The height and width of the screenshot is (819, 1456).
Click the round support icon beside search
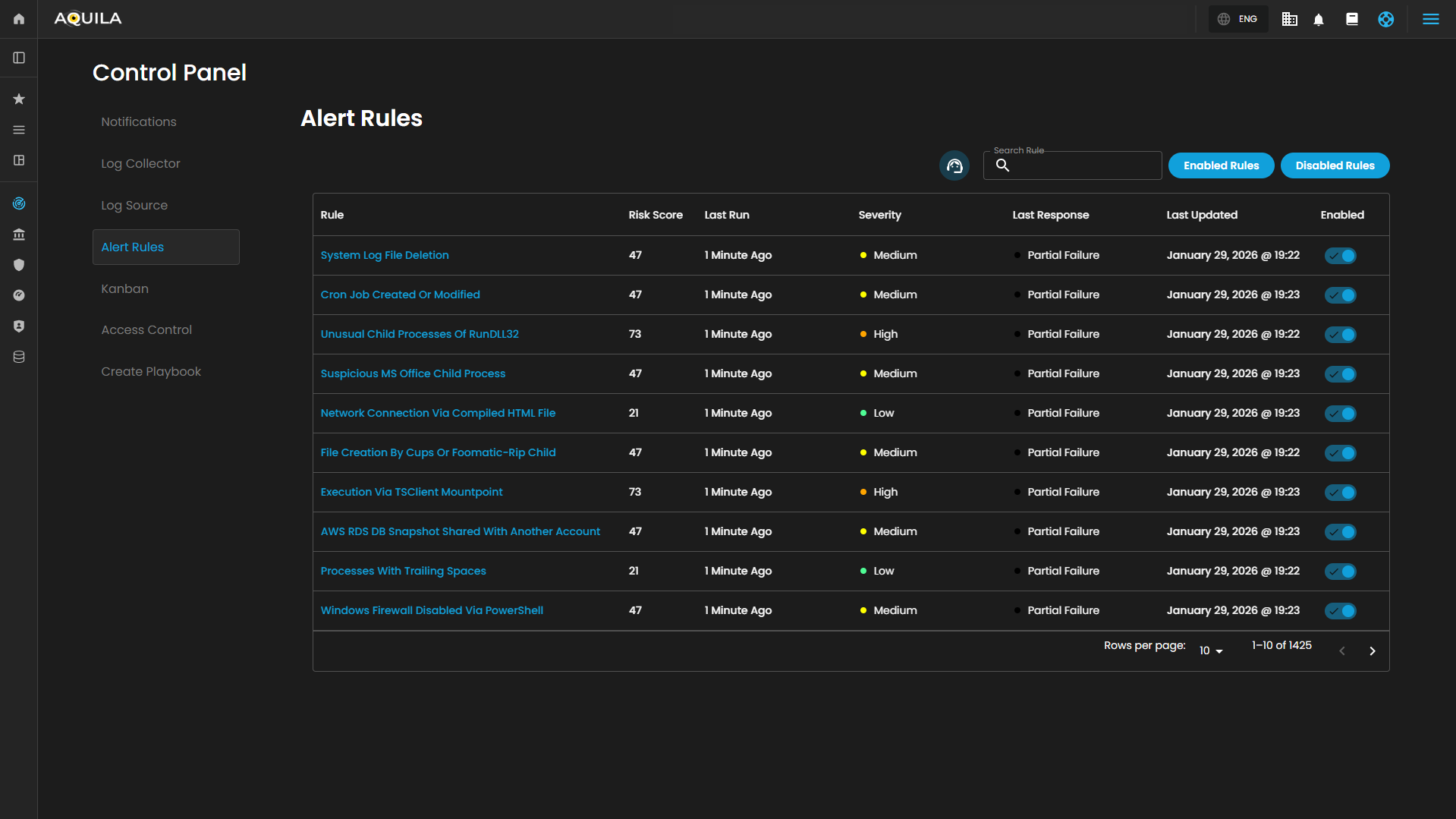954,165
